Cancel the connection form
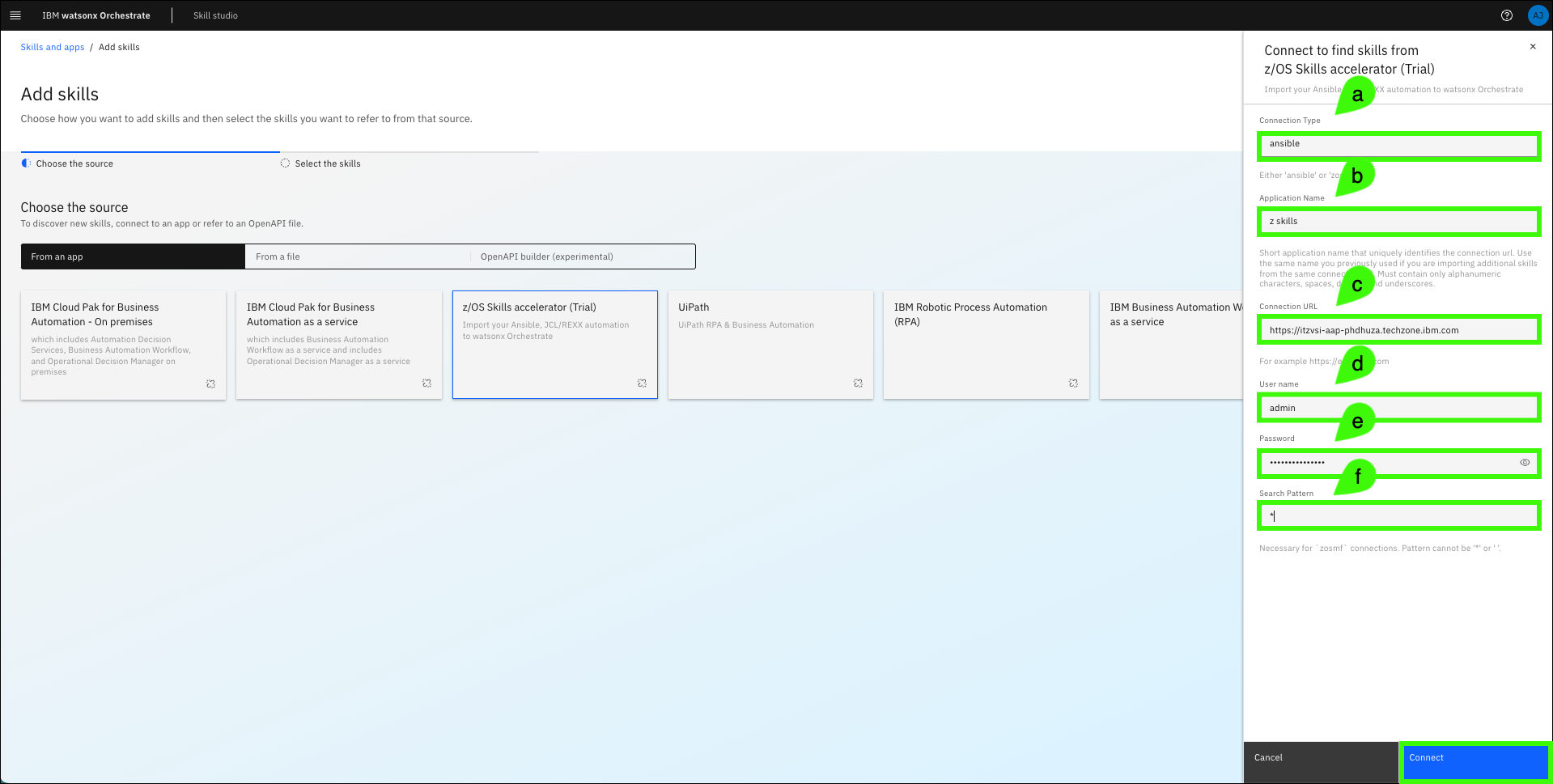Image resolution: width=1553 pixels, height=784 pixels. tap(1321, 758)
